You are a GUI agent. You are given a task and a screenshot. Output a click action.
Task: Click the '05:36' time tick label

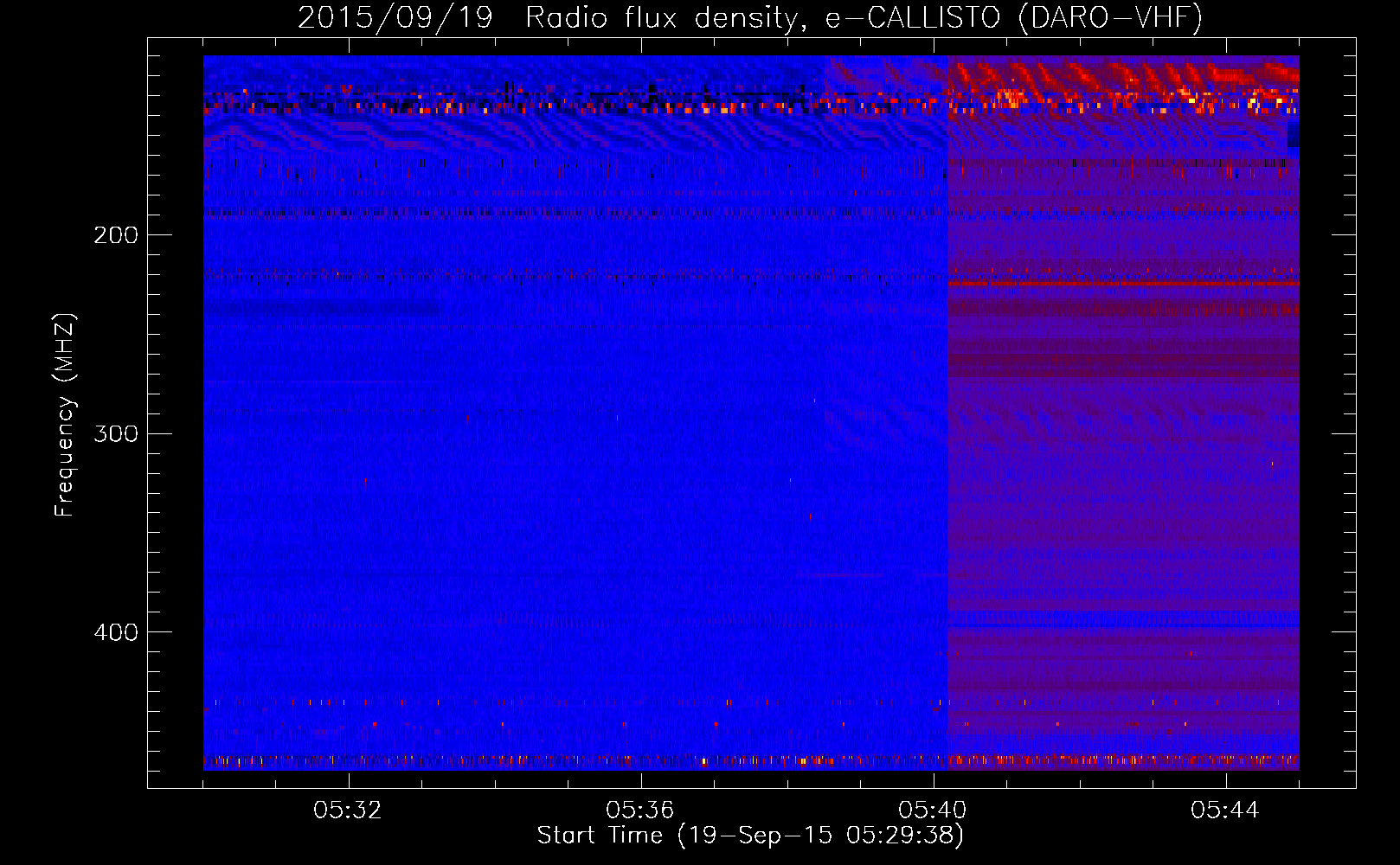pos(640,811)
